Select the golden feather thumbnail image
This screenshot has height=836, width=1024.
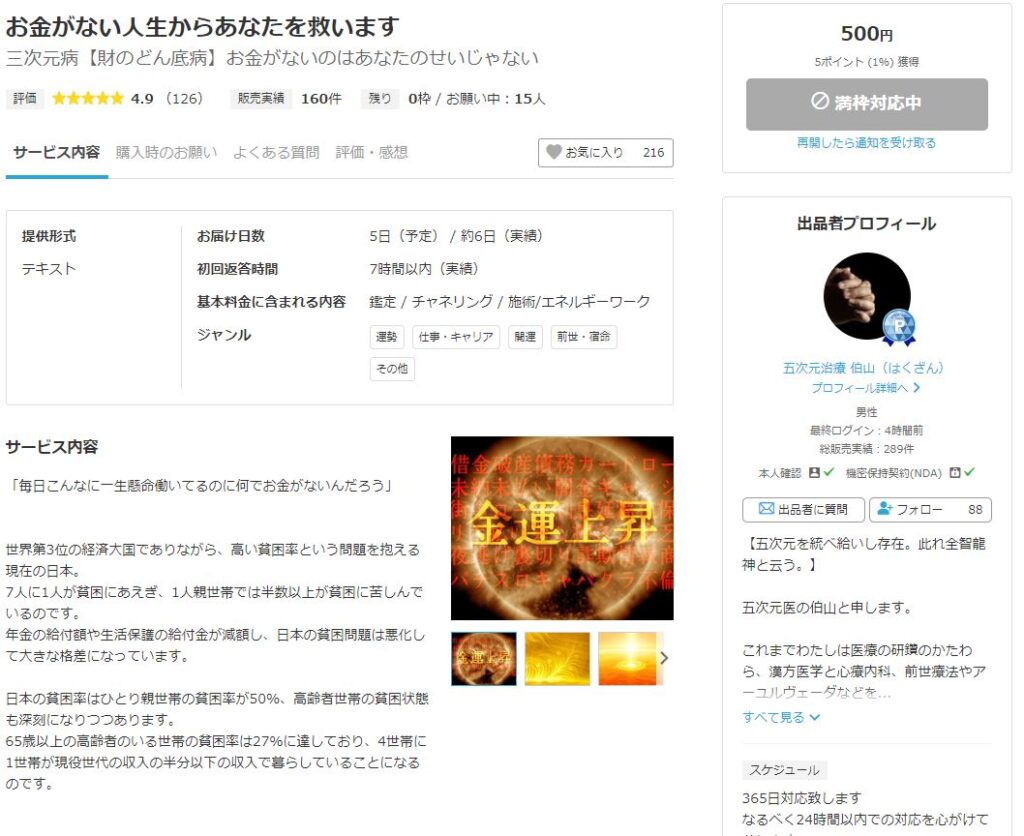pos(557,658)
